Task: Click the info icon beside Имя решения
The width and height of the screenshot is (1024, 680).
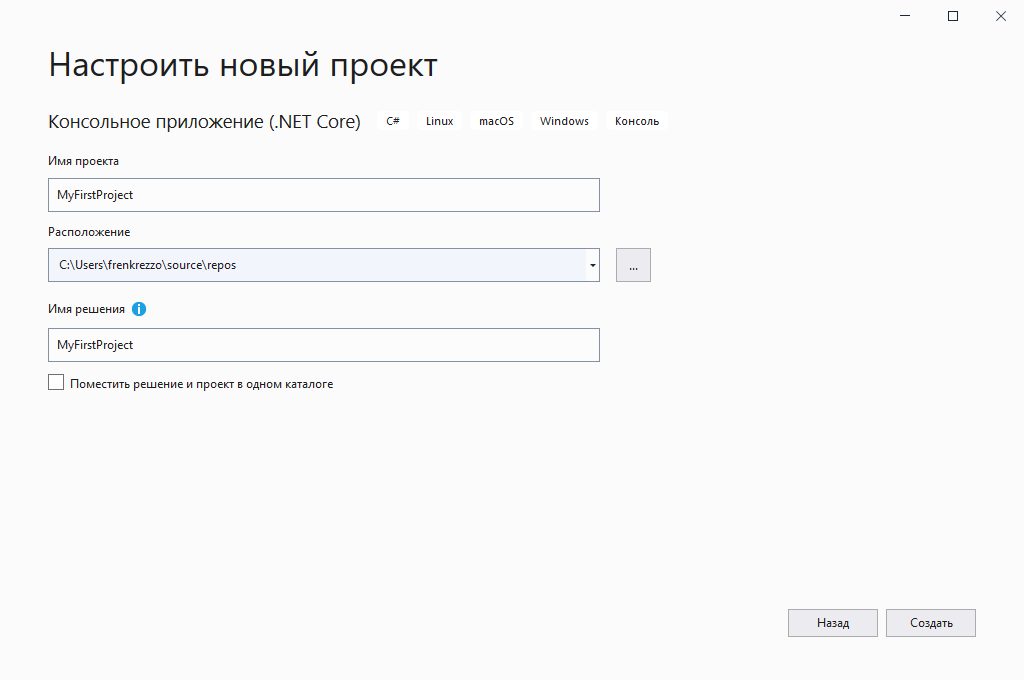Action: [139, 309]
